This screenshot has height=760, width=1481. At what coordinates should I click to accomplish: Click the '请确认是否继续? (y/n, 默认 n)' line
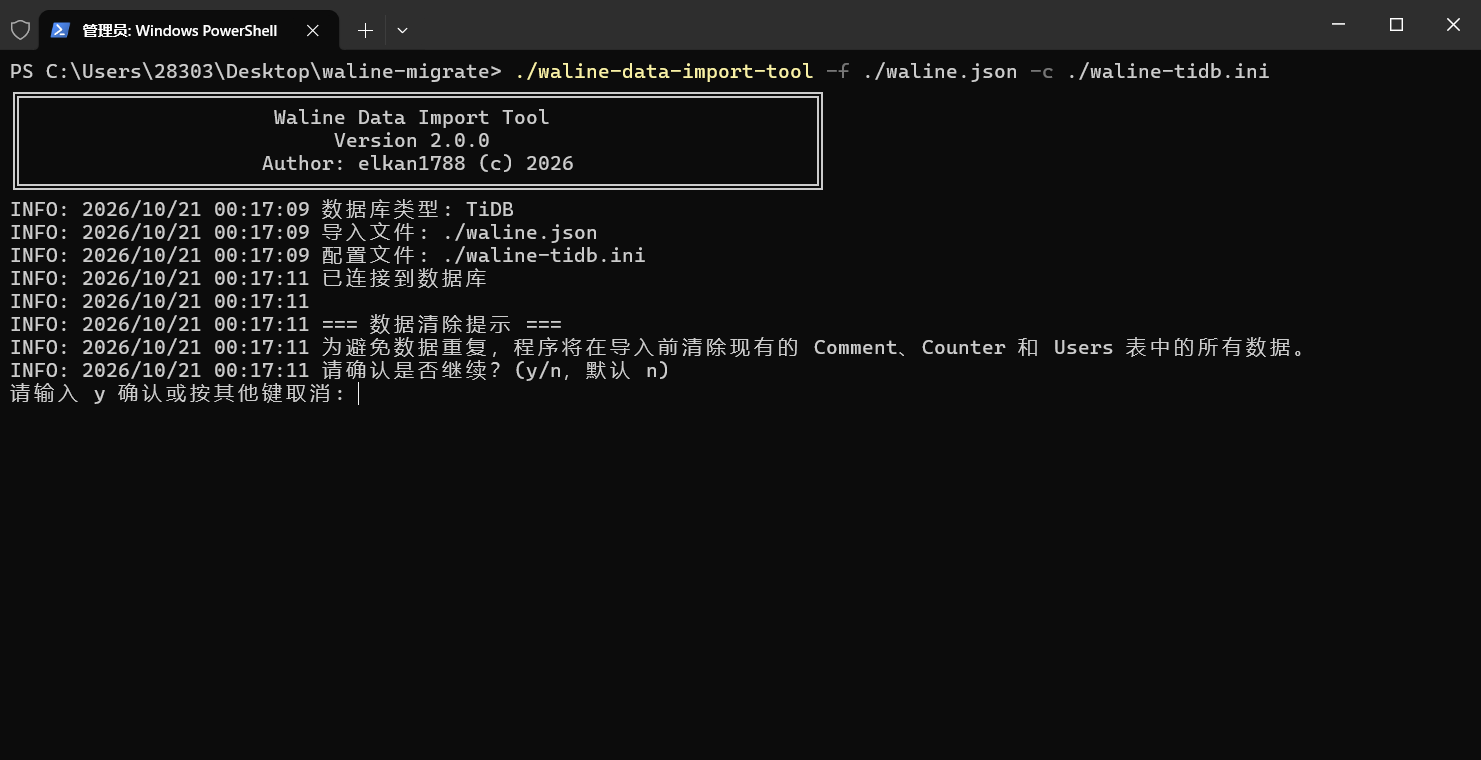(x=340, y=370)
